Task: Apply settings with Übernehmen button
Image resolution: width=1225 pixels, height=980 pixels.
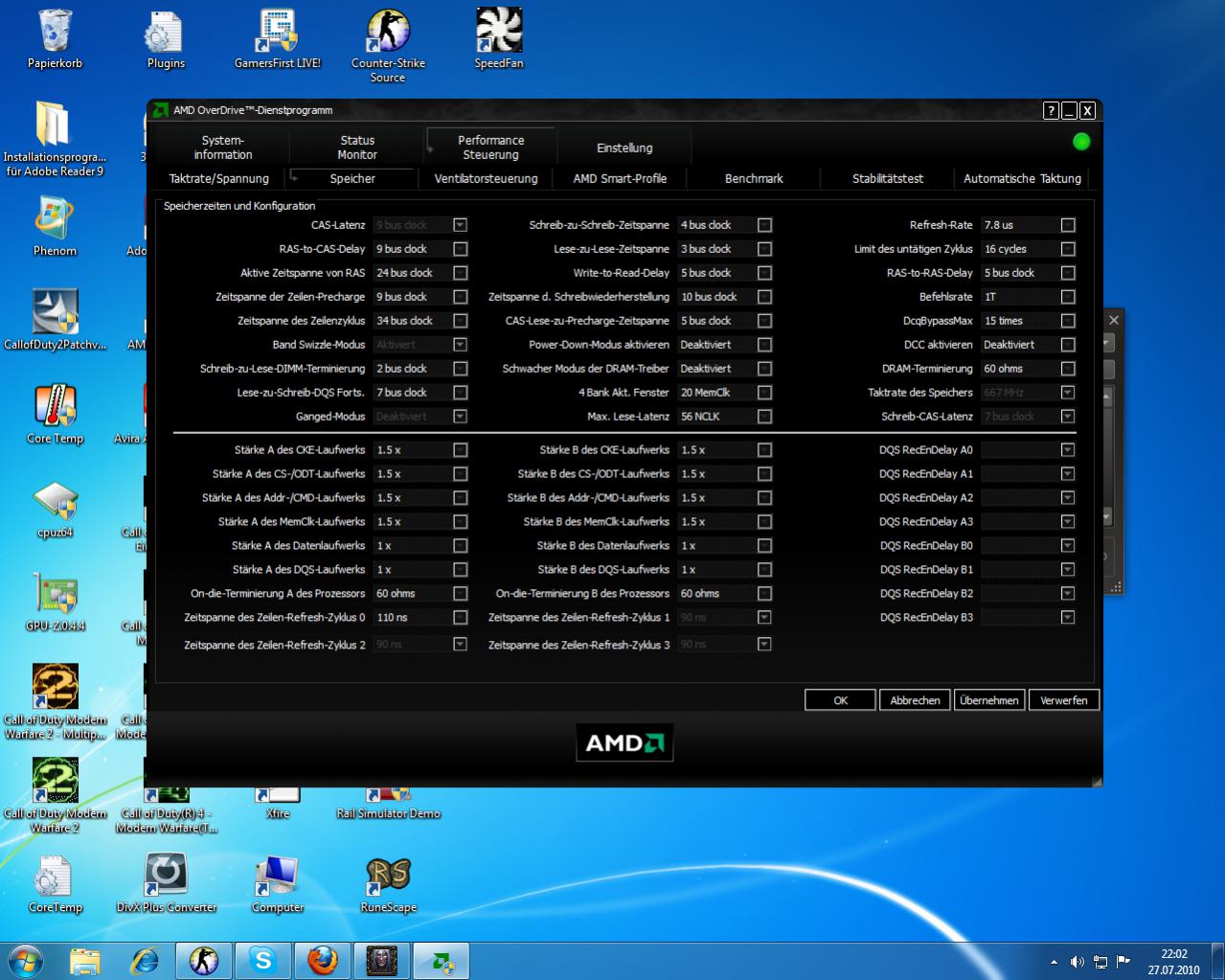Action: (x=988, y=700)
